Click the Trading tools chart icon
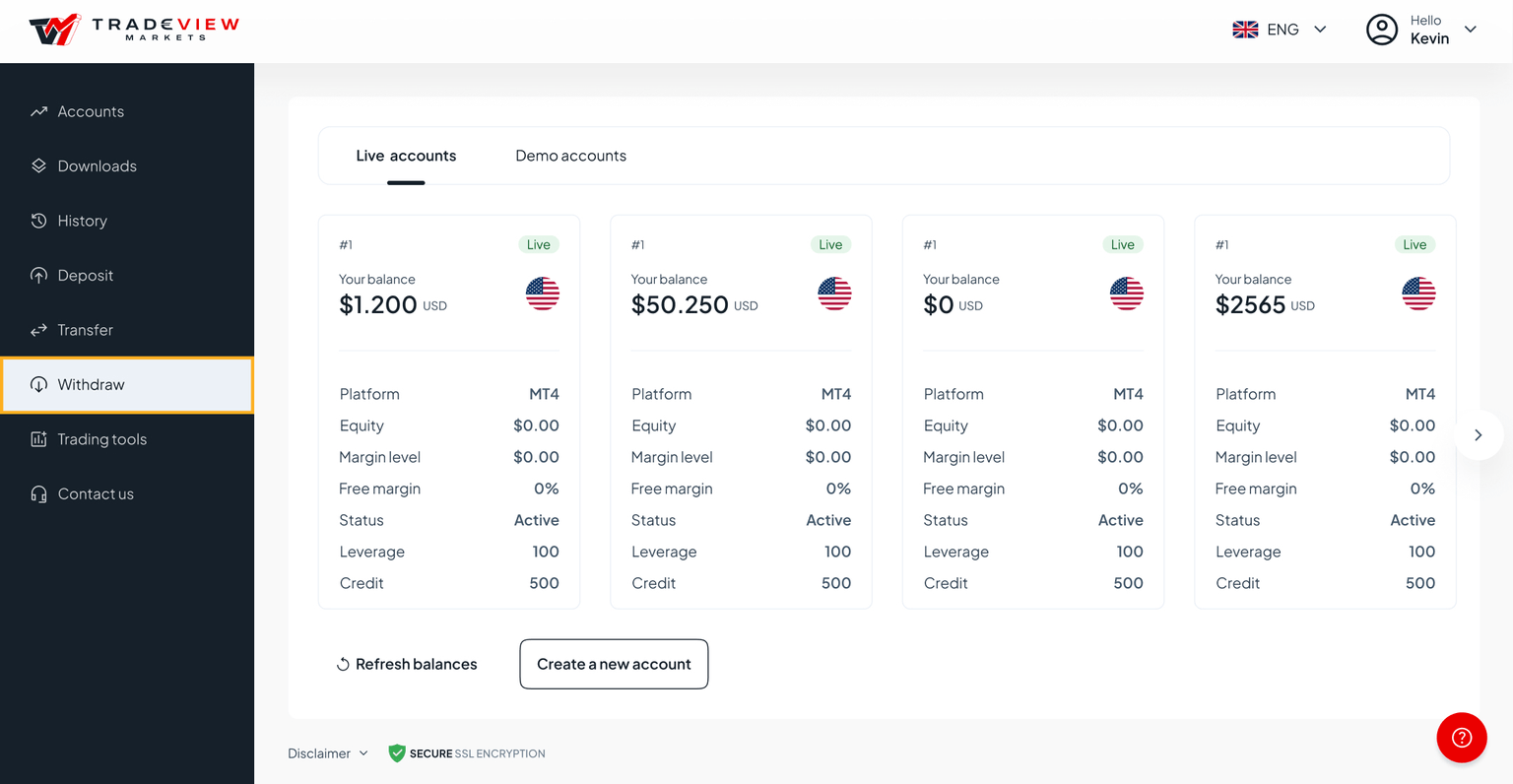Image resolution: width=1513 pixels, height=784 pixels. click(x=38, y=439)
